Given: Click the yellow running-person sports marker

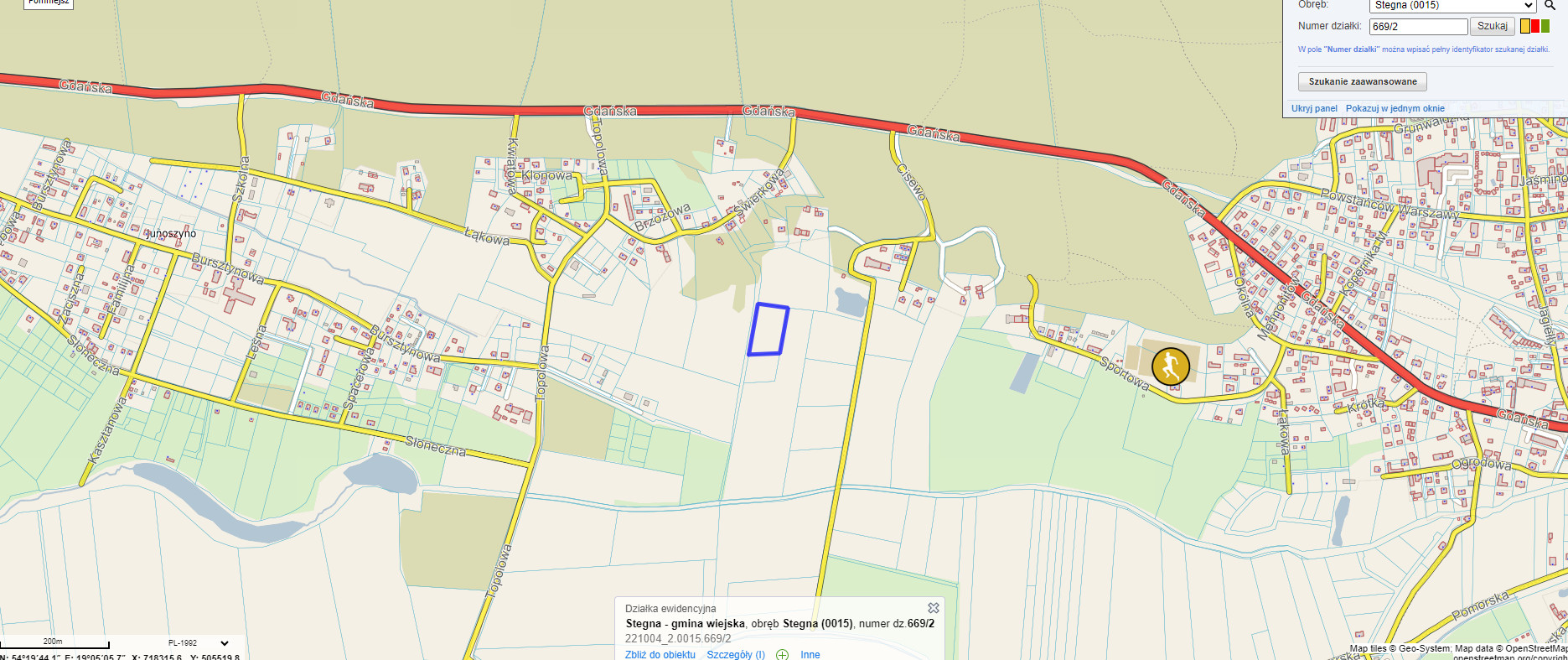Looking at the screenshot, I should tap(1171, 366).
